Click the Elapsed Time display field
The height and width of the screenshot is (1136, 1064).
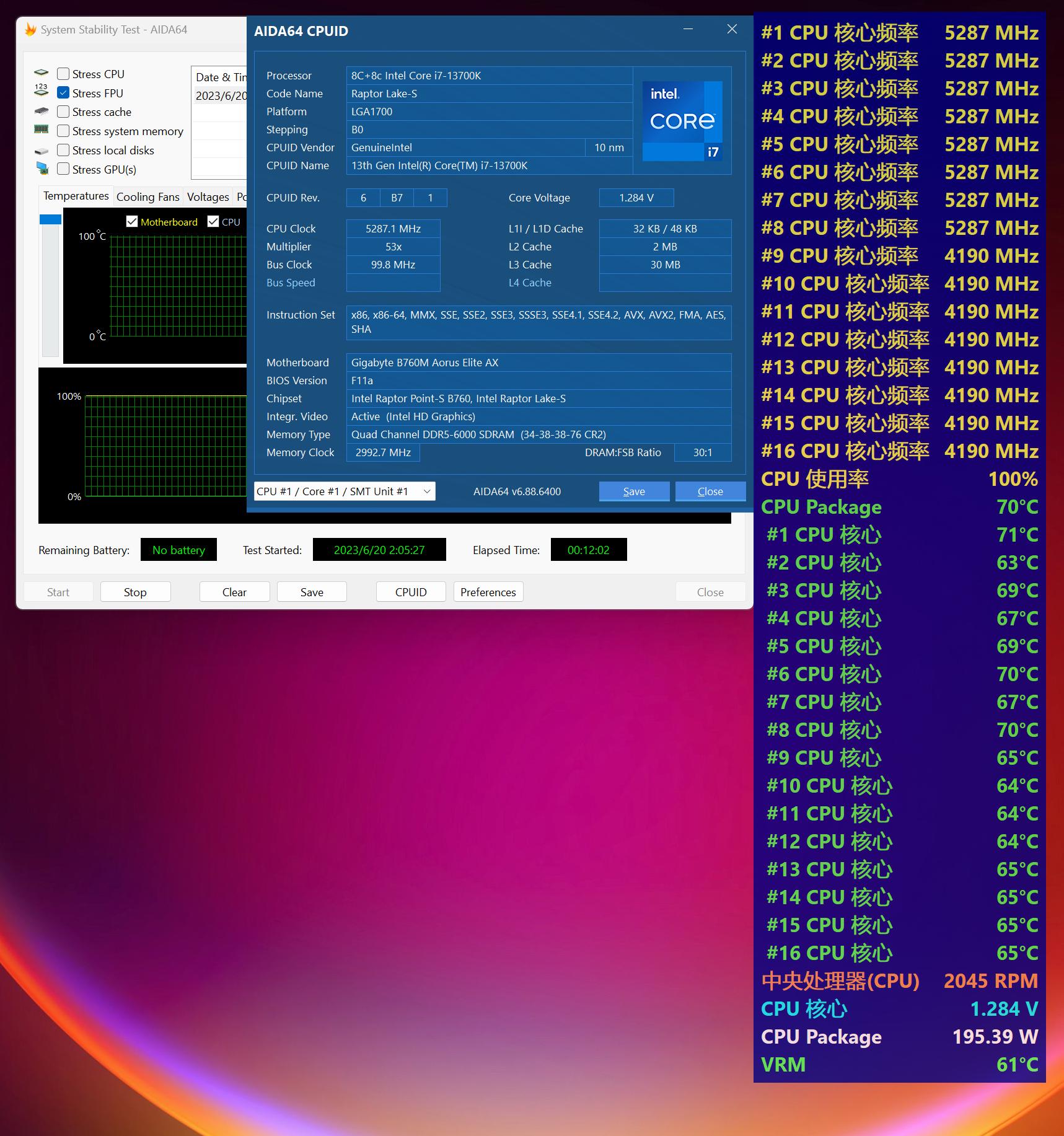[587, 549]
